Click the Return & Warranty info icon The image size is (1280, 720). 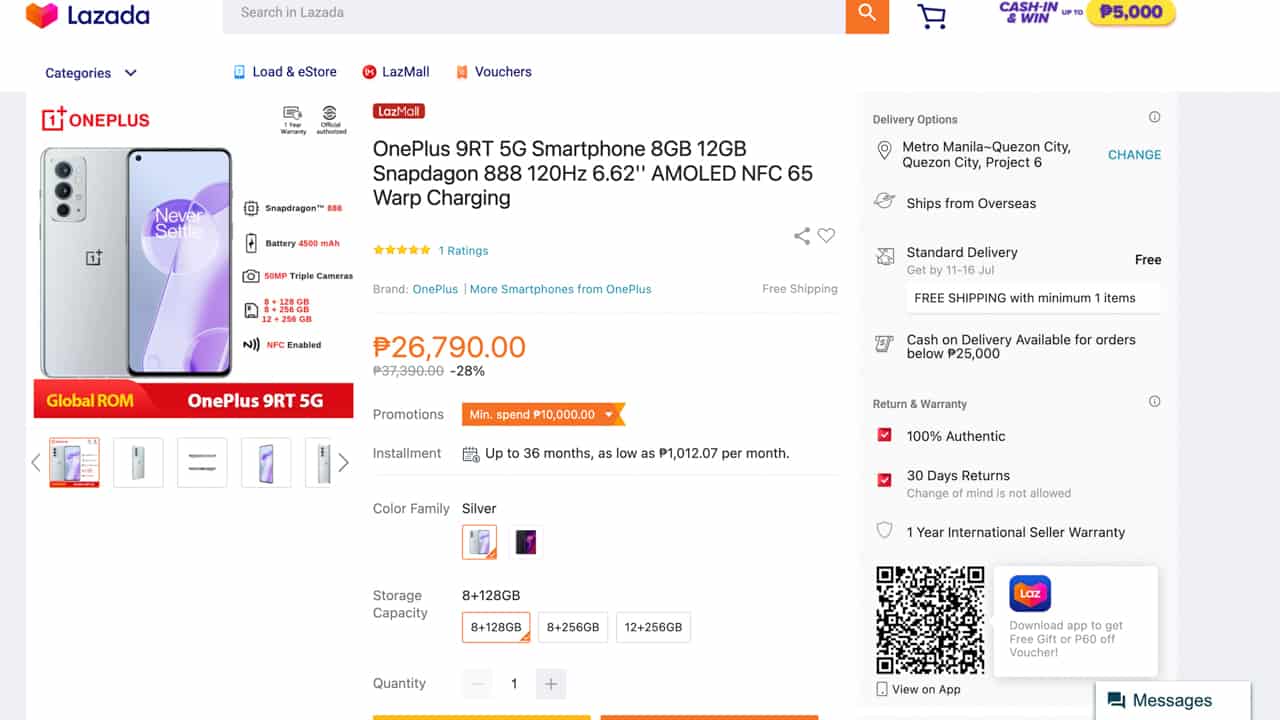[x=1154, y=402]
